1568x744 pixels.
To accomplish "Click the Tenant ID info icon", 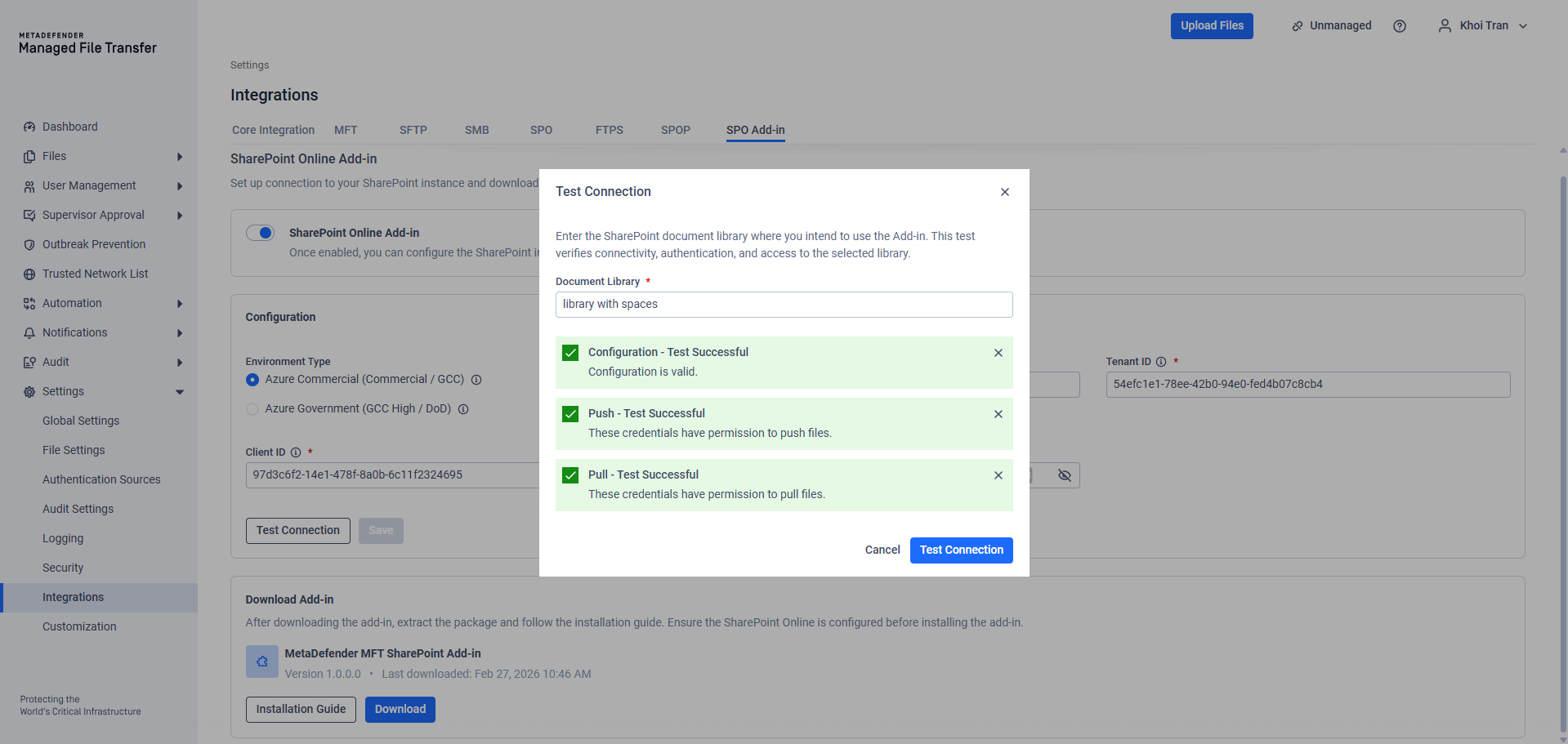I will click(1161, 362).
